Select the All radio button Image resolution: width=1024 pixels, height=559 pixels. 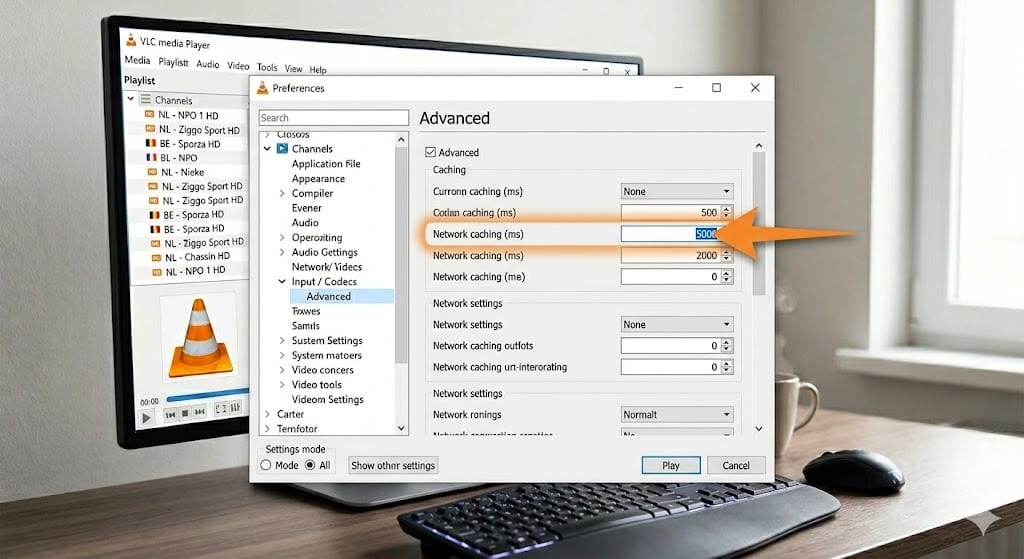[x=310, y=465]
